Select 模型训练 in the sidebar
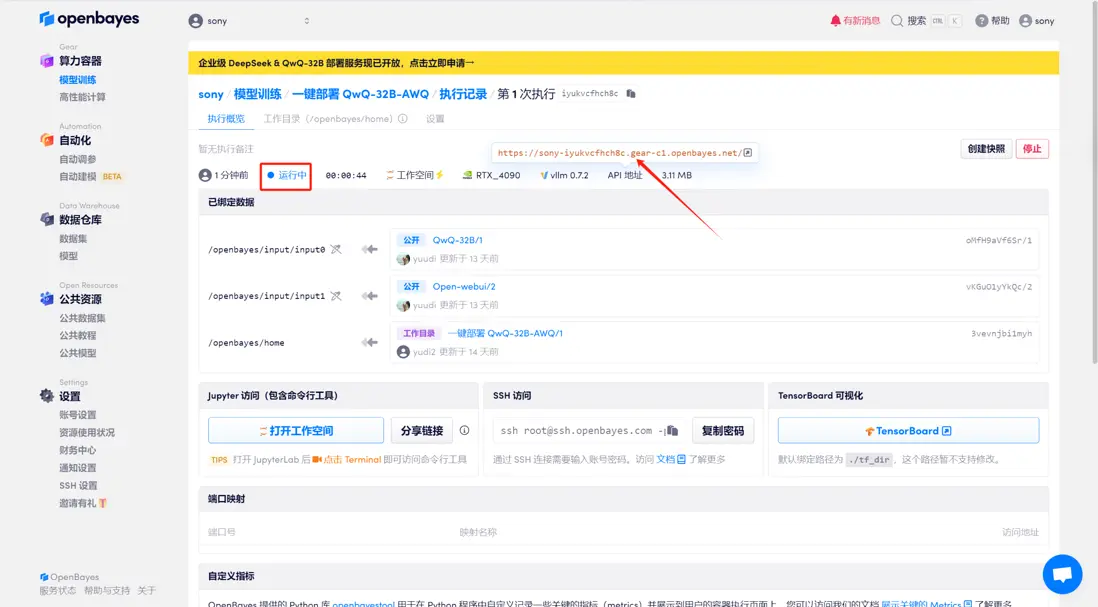Screen dimensions: 1098x607 (x=78, y=80)
